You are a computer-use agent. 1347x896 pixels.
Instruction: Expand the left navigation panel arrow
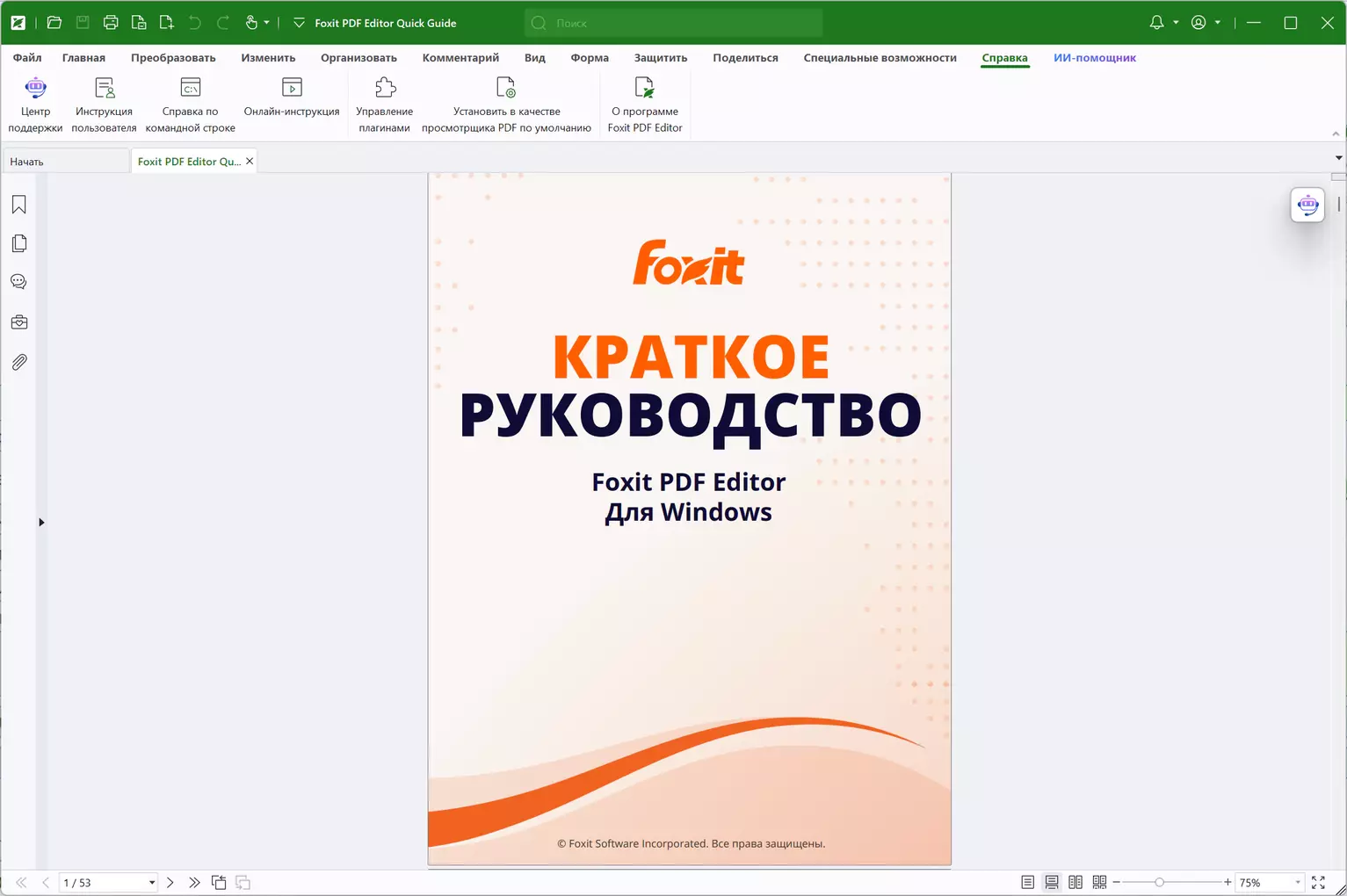(41, 523)
